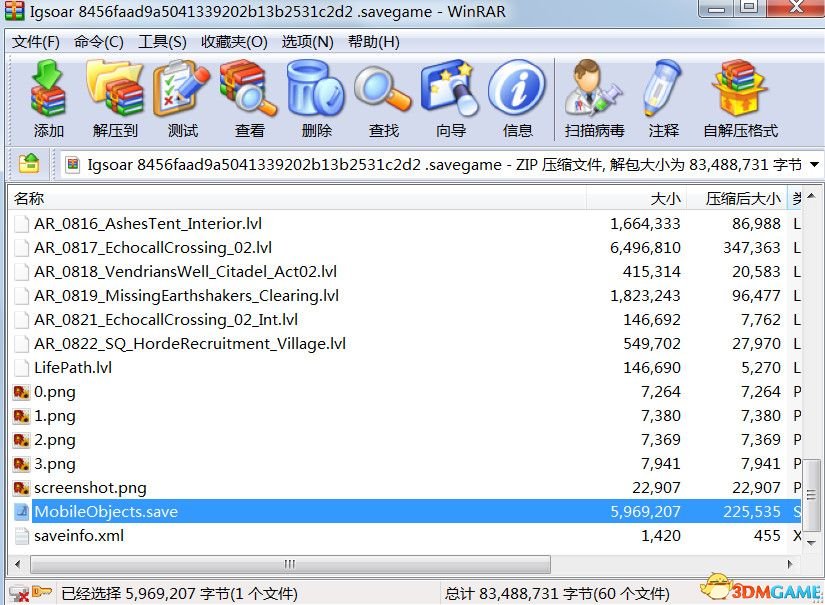The image size is (825, 605).
Task: Click the drive icon in status bar
Action: [19, 593]
